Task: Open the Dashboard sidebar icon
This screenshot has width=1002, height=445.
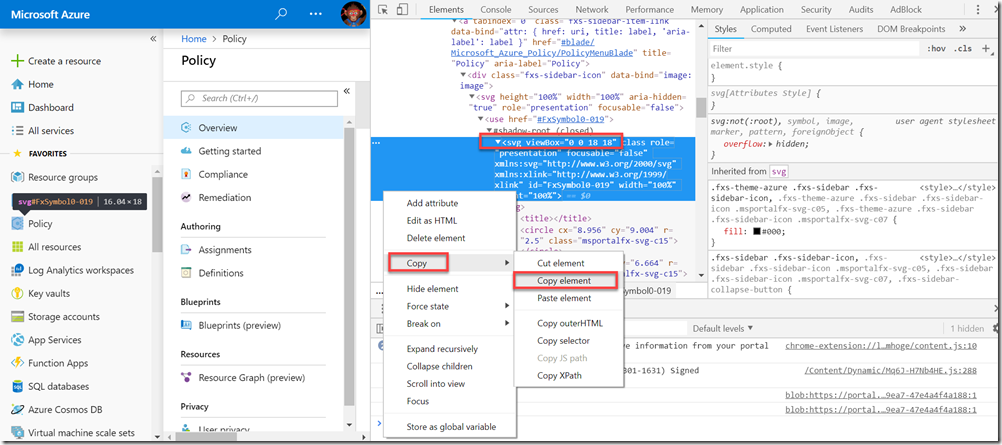Action: [x=17, y=107]
